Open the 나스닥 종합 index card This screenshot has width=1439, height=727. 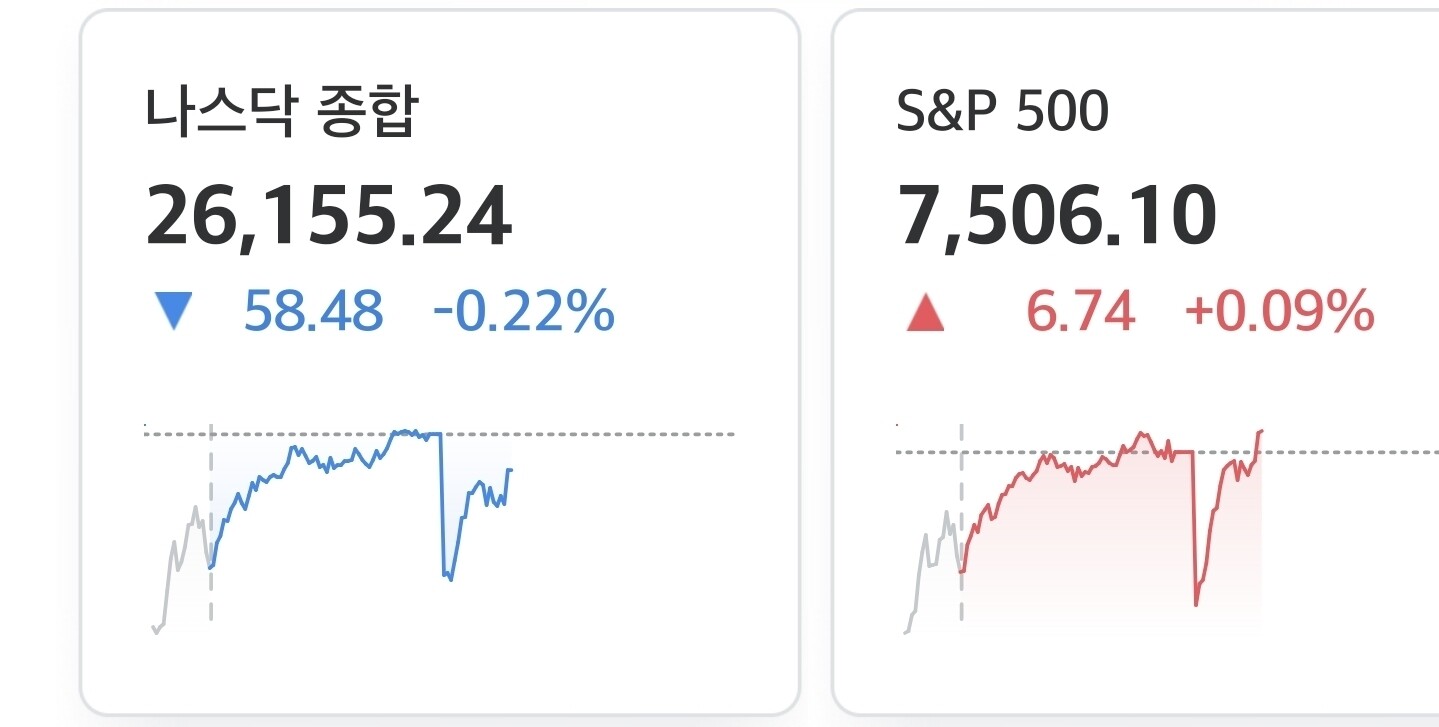click(440, 362)
